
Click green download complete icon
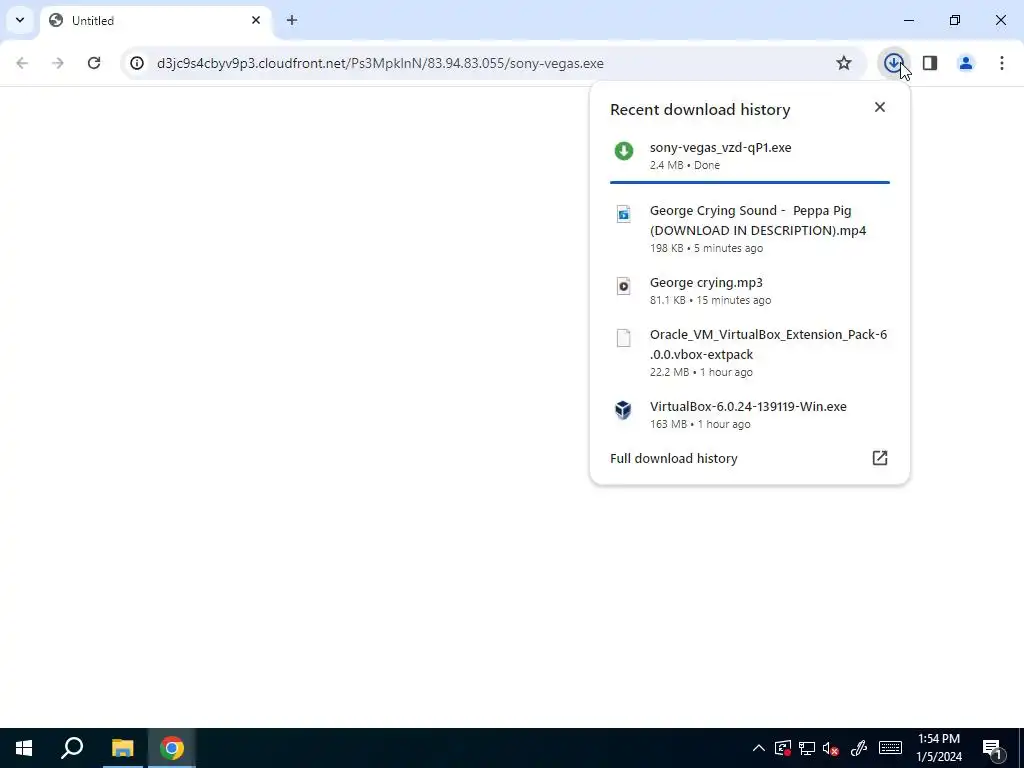tap(624, 151)
